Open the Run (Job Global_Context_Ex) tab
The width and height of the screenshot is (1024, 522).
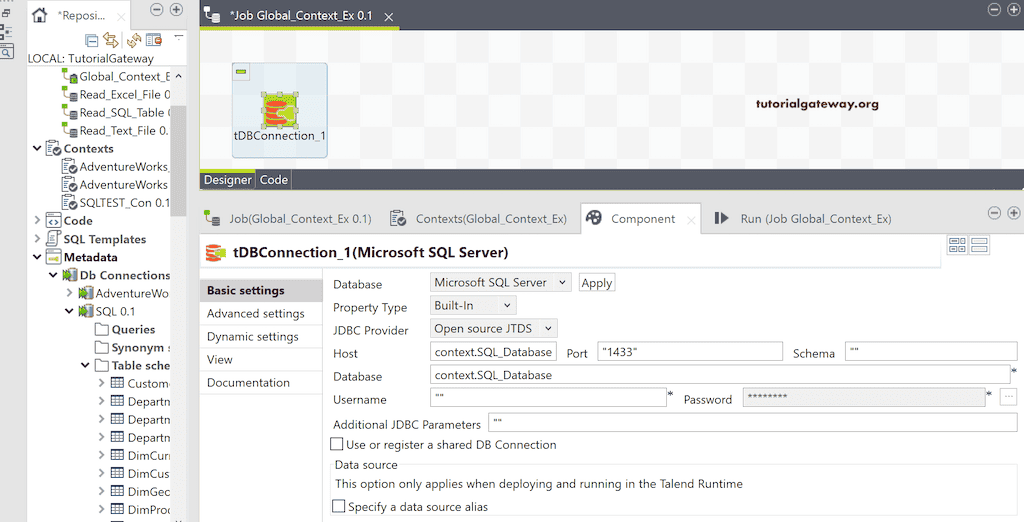803,219
